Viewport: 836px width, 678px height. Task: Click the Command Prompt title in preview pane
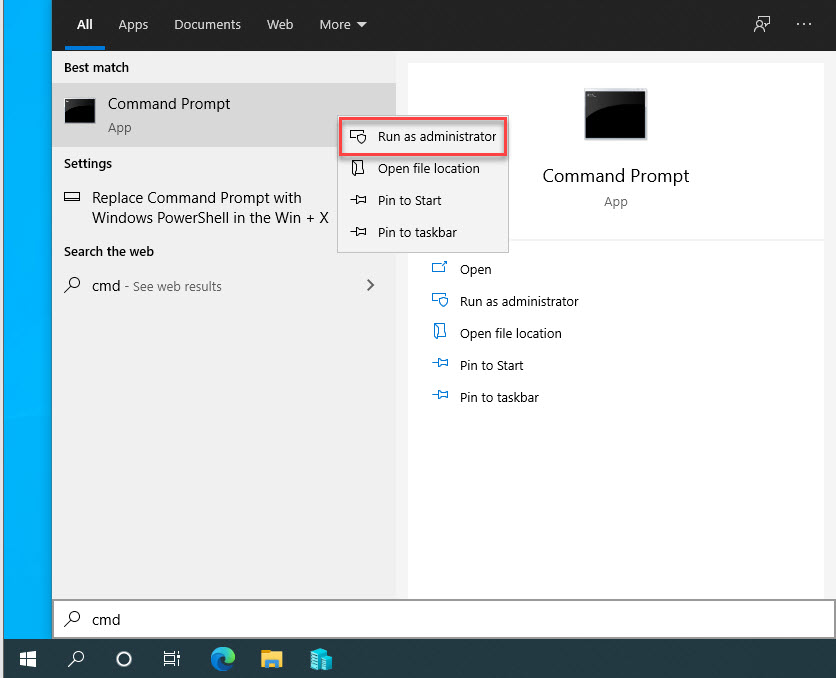pos(616,176)
